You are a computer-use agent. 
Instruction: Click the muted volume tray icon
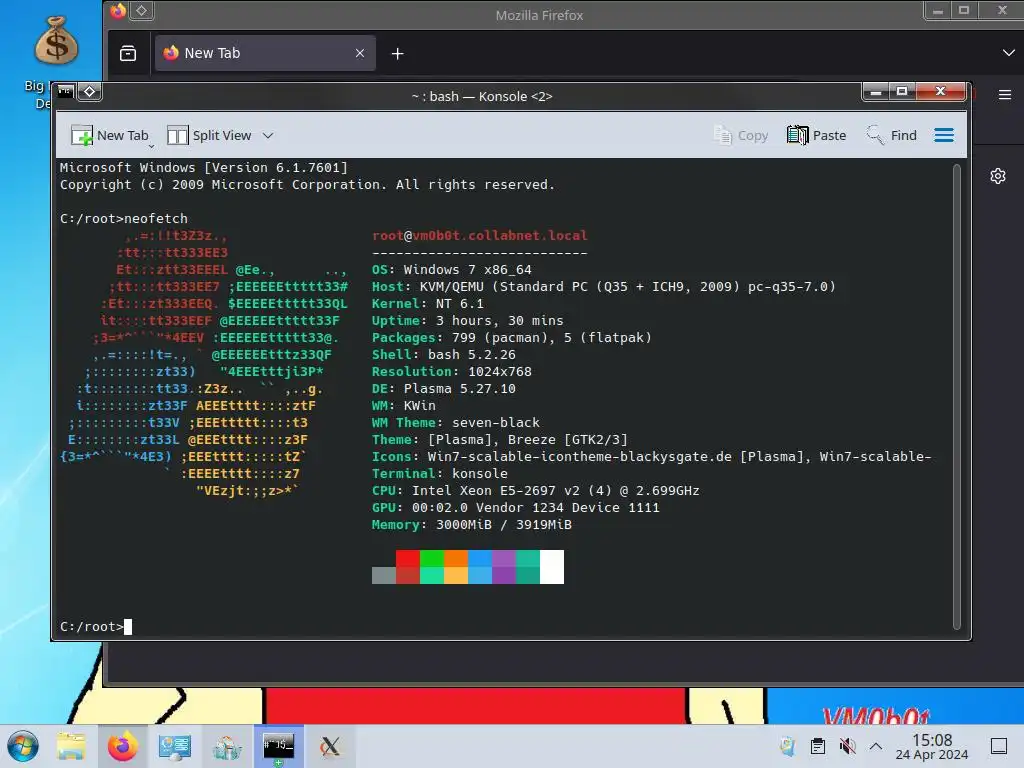(847, 746)
